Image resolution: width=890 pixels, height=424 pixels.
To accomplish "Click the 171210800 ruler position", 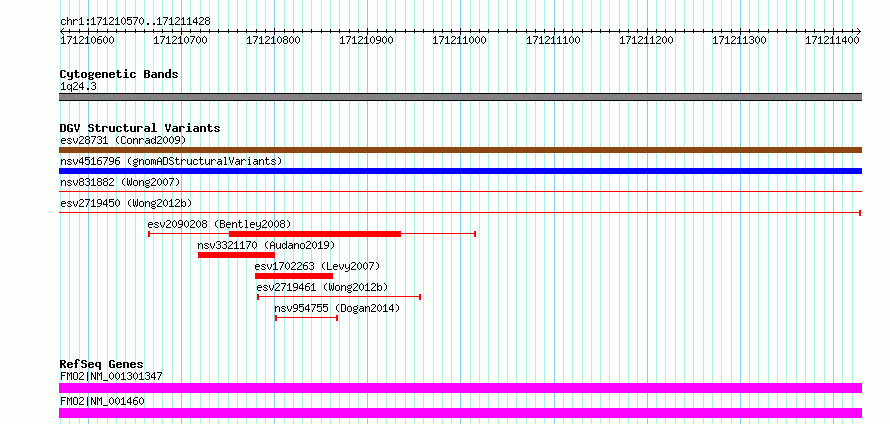I will tap(274, 40).
